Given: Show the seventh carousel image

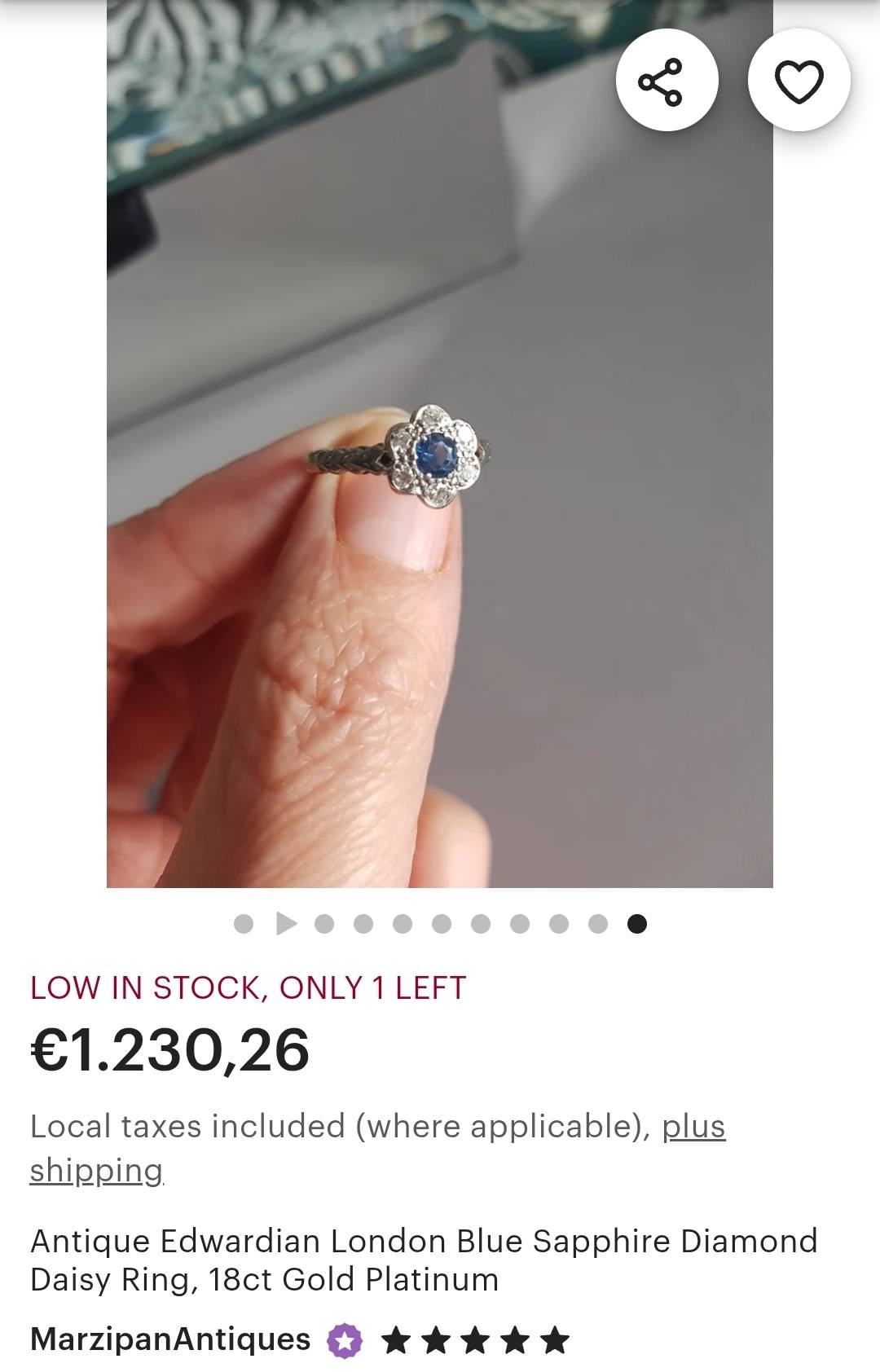Looking at the screenshot, I should [481, 923].
